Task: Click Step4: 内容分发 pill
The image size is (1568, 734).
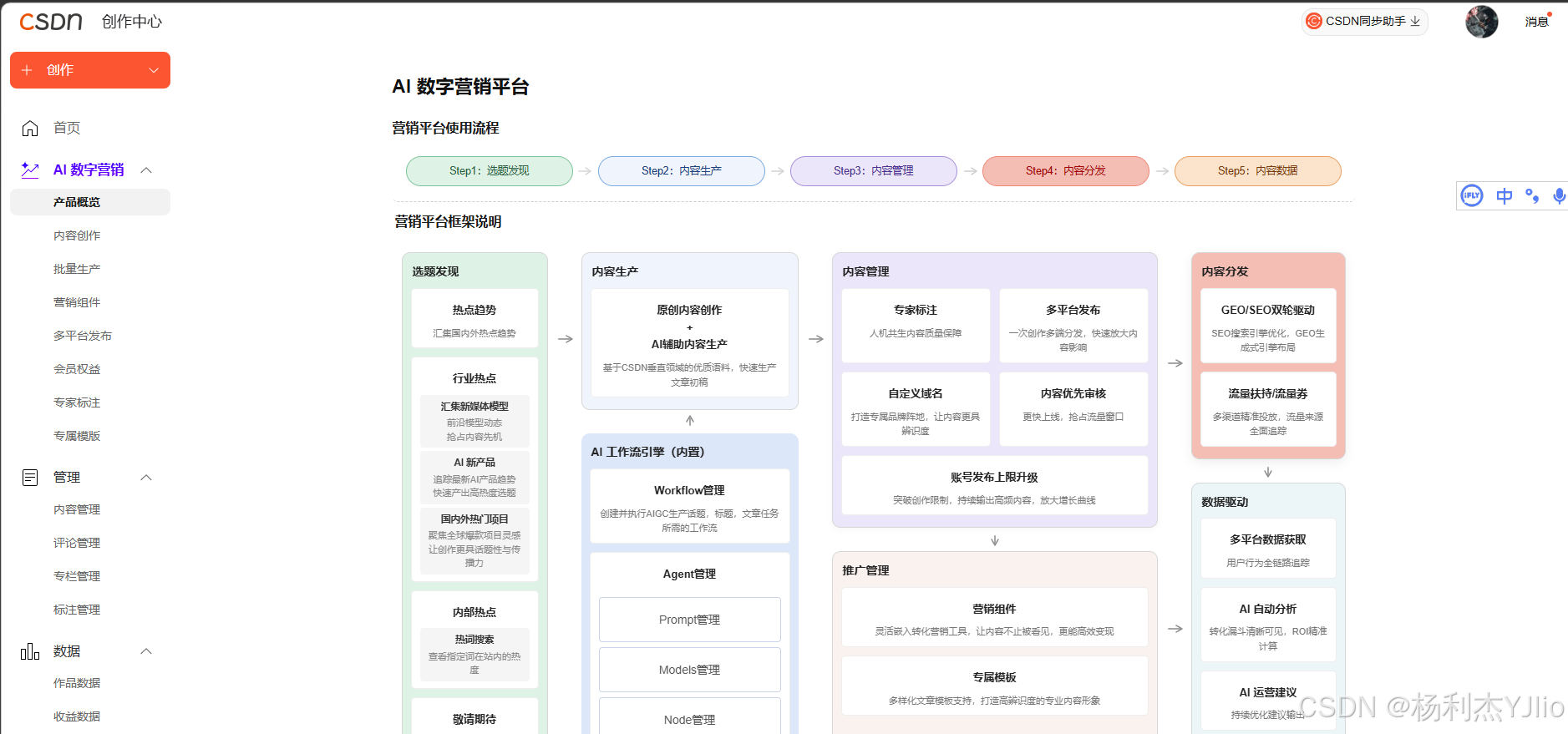Action: pos(1066,171)
